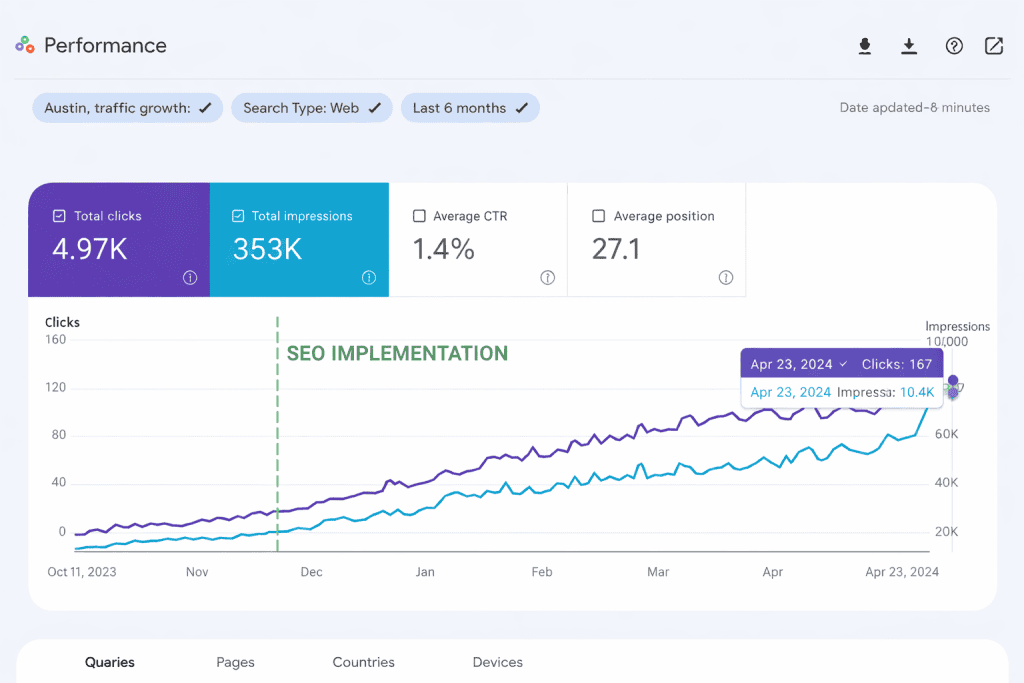Enable the Average position metric
The width and height of the screenshot is (1024, 683).
[598, 215]
